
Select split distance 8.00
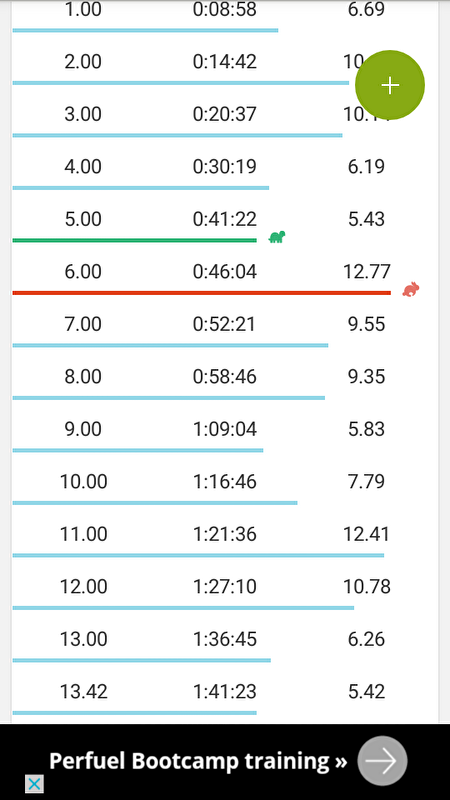tap(83, 377)
